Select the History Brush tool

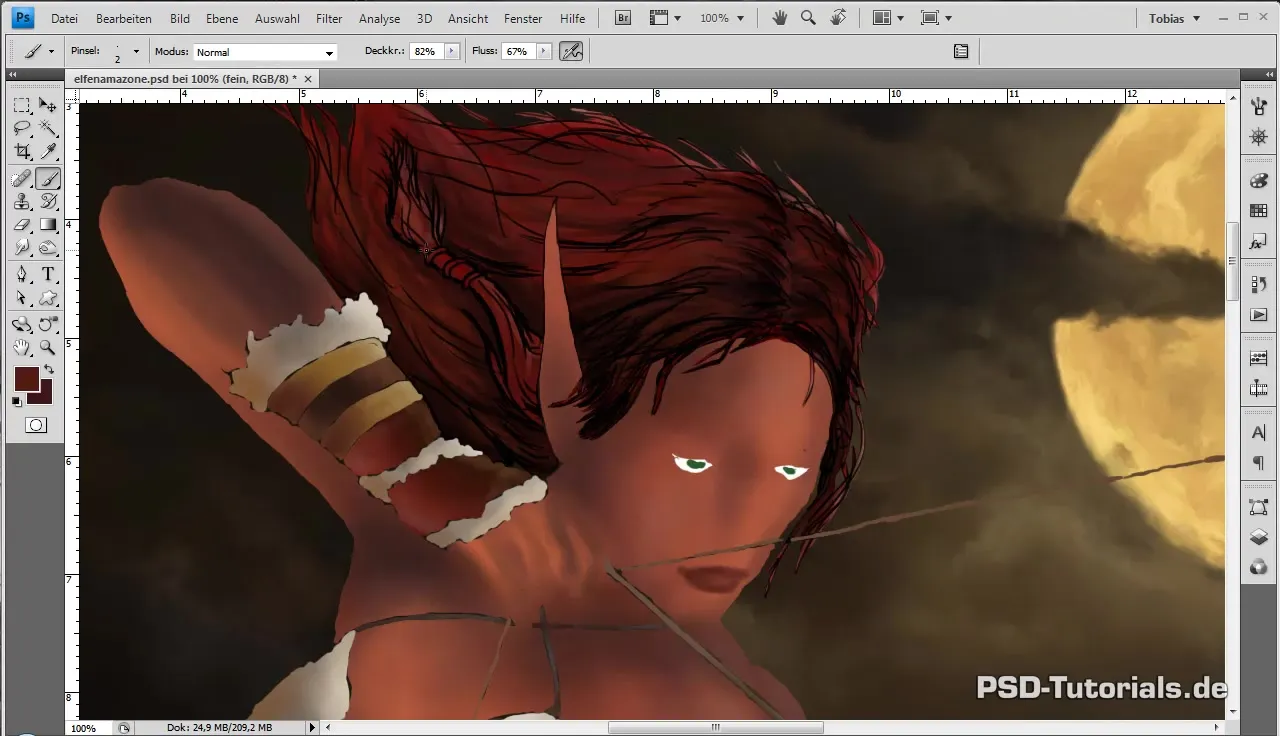point(47,201)
